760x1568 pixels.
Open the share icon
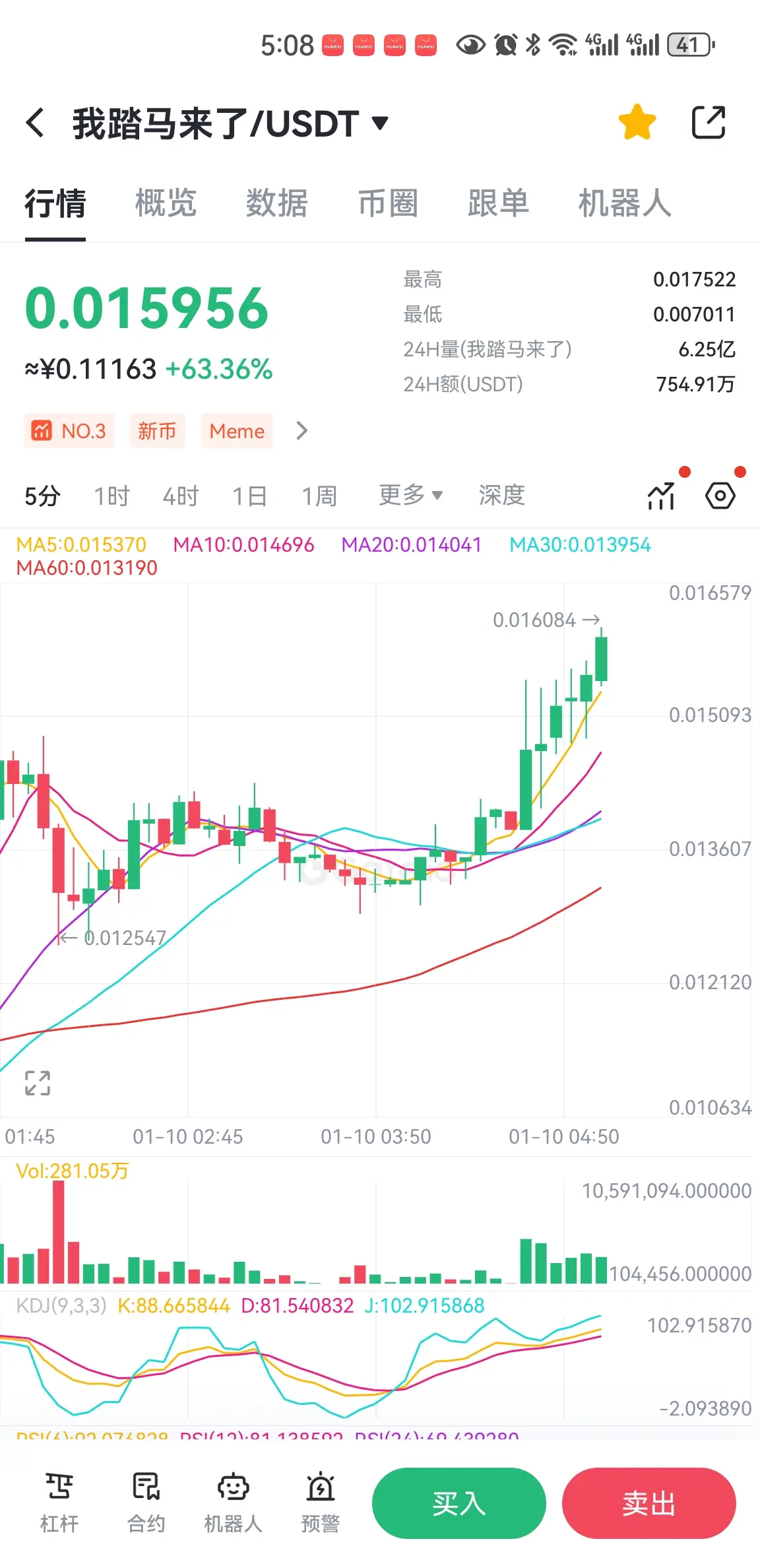coord(709,122)
